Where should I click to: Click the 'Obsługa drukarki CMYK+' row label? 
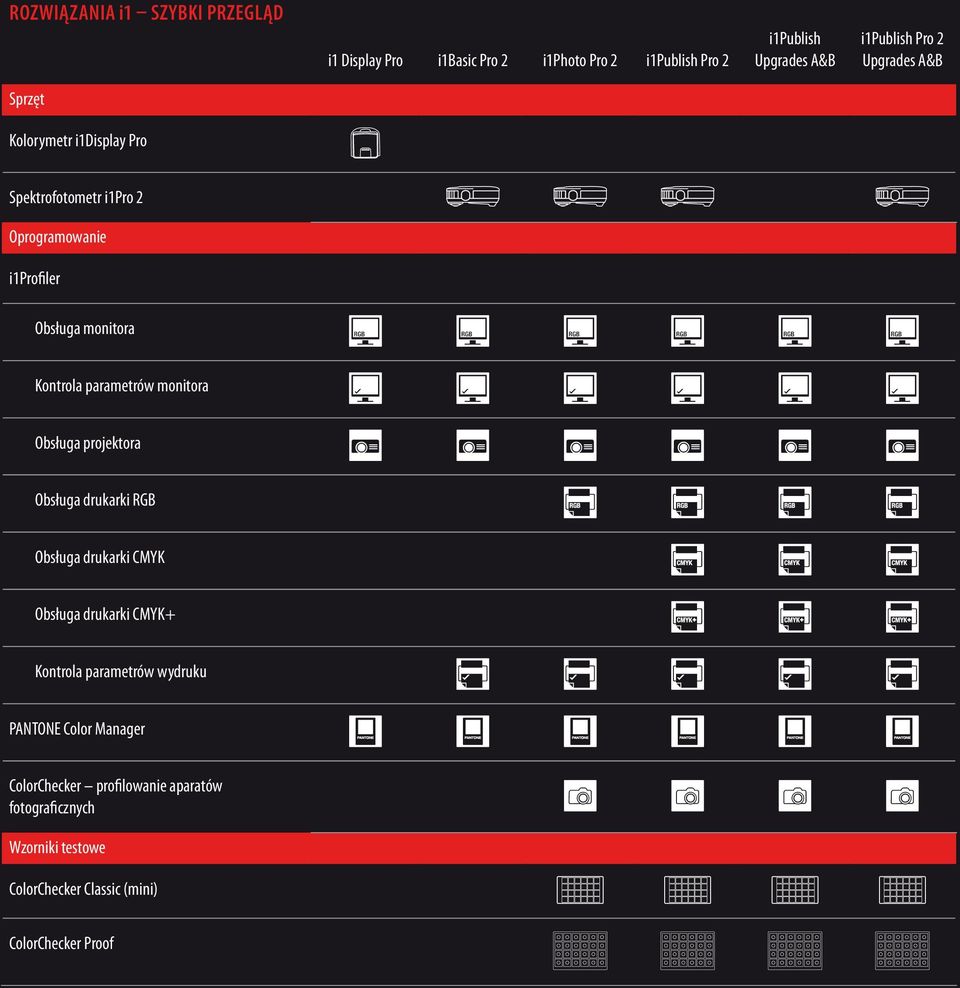point(105,614)
